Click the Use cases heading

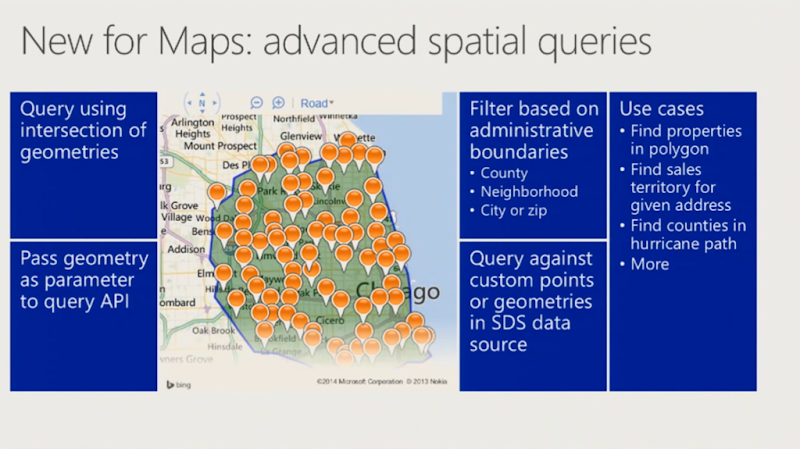coord(661,109)
